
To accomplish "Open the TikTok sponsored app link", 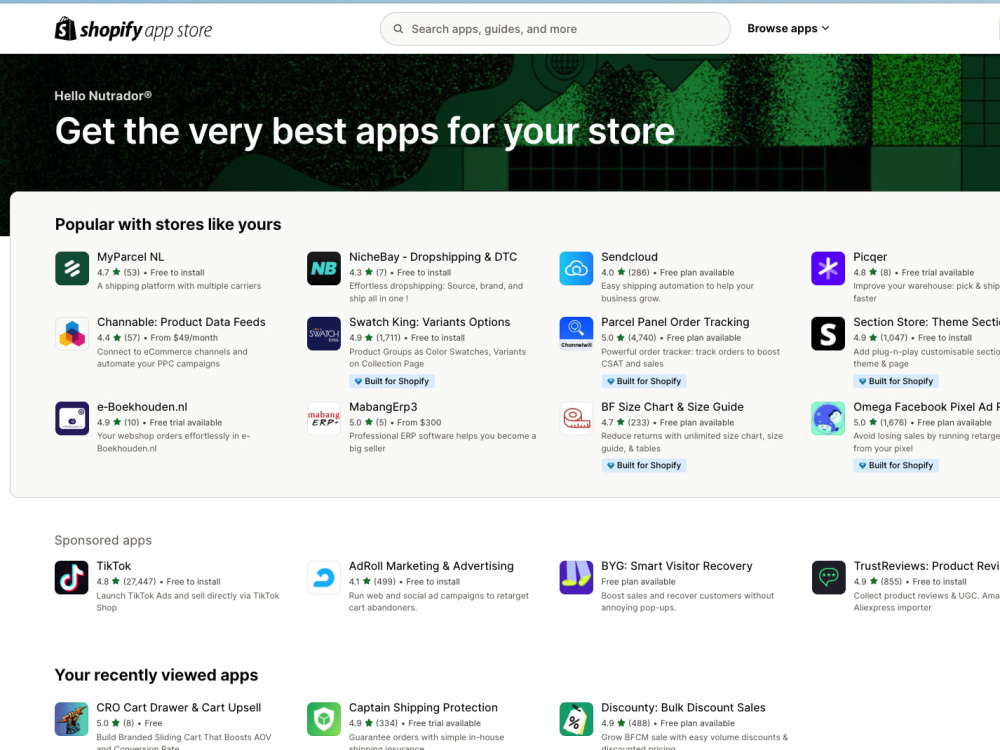I will click(x=114, y=566).
